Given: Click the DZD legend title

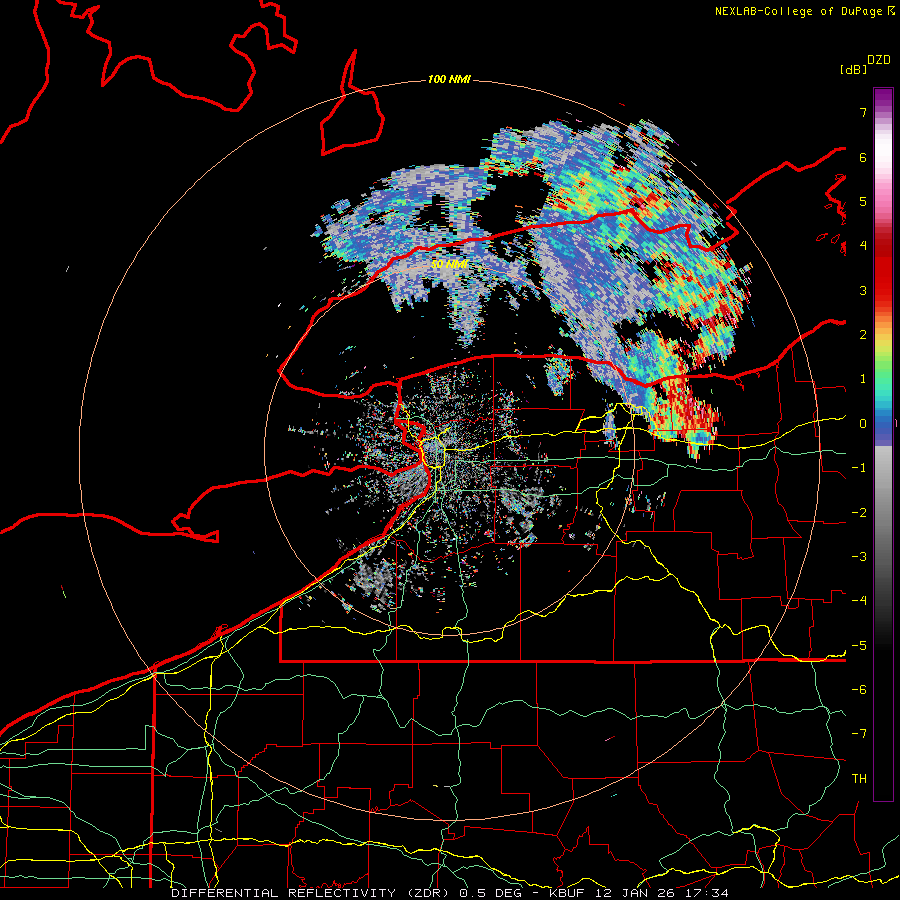Looking at the screenshot, I should pos(879,60).
